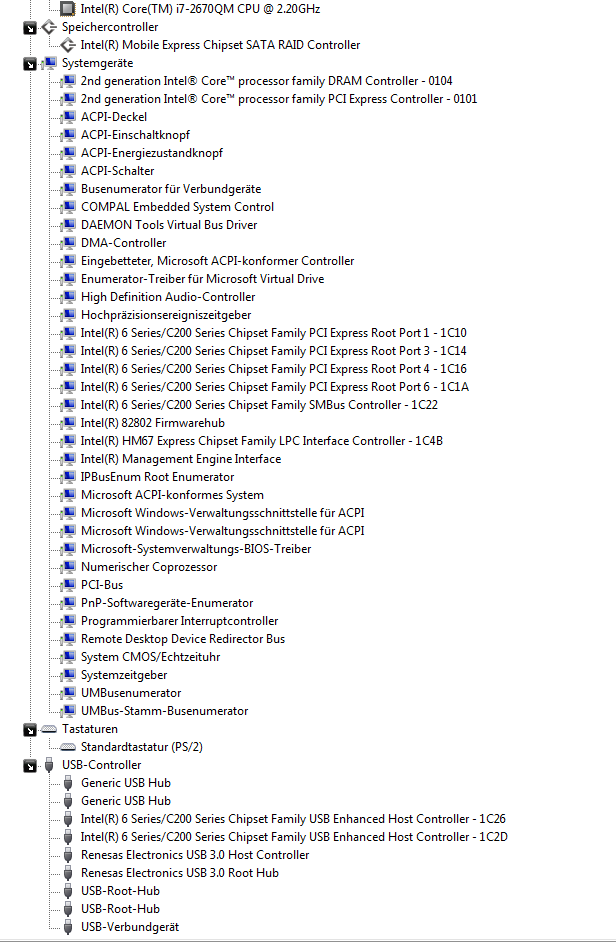
Task: Select Intel(R) Management Engine Interface
Action: click(180, 459)
